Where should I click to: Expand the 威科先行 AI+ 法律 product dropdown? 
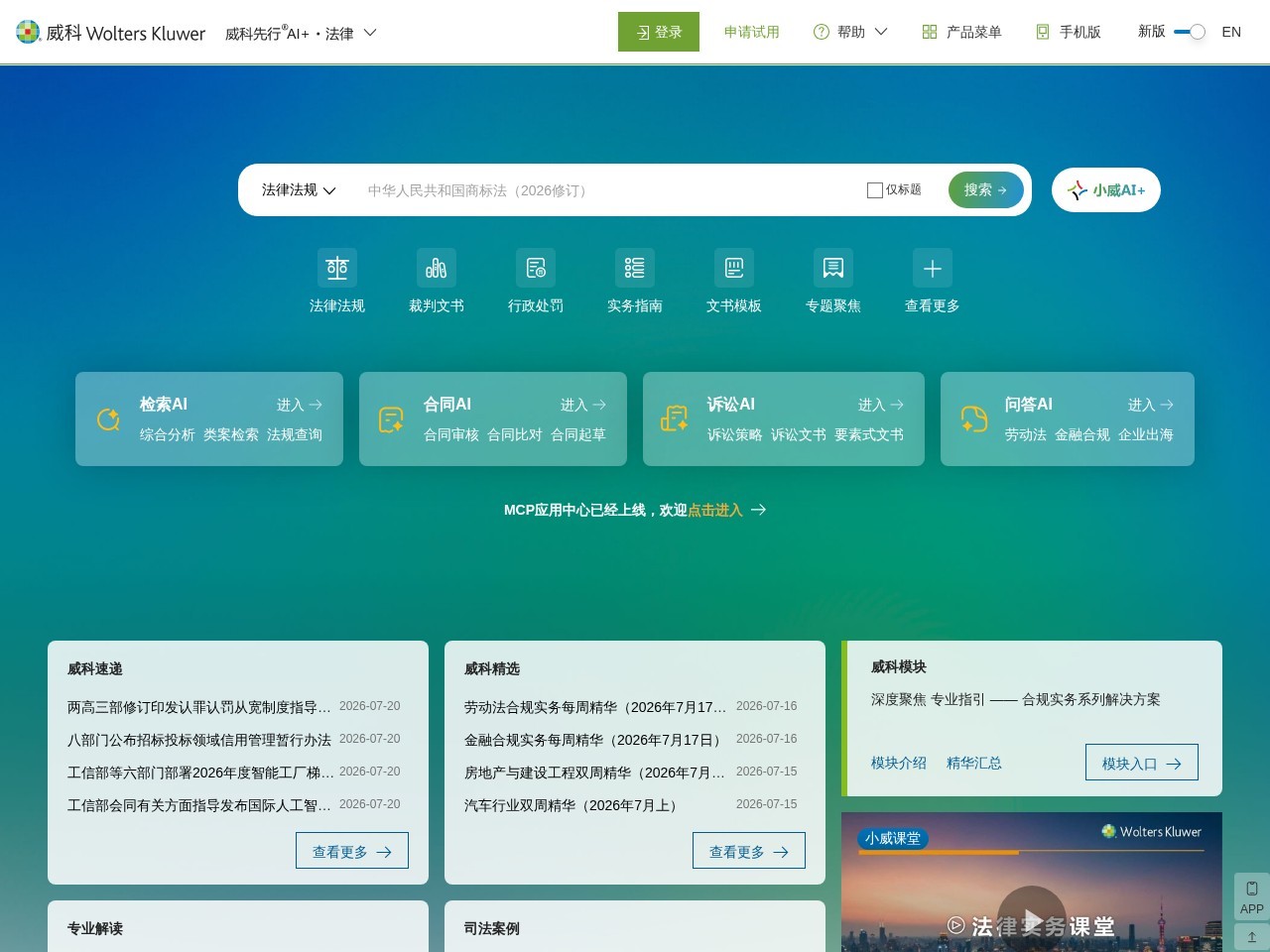click(x=301, y=33)
